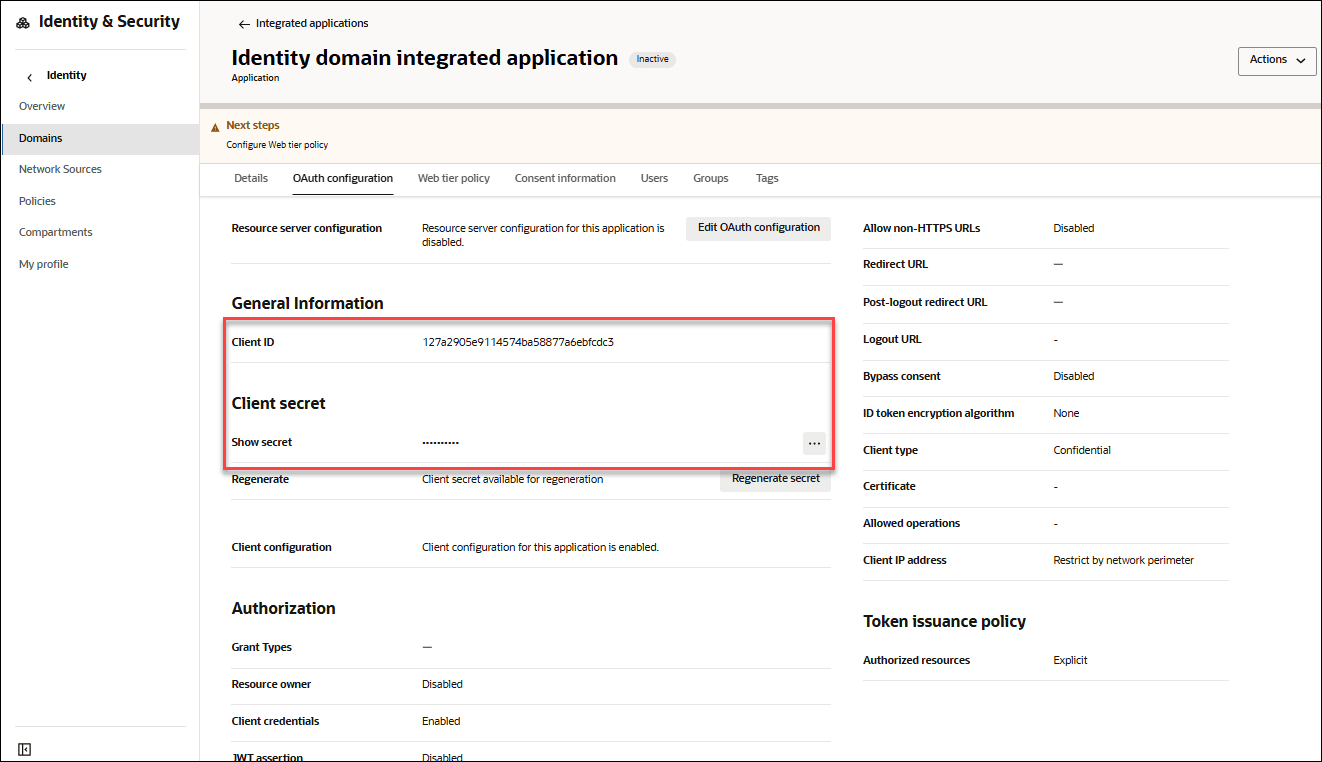Open the Actions menu
Screen dimensions: 1322x762
point(1277,61)
